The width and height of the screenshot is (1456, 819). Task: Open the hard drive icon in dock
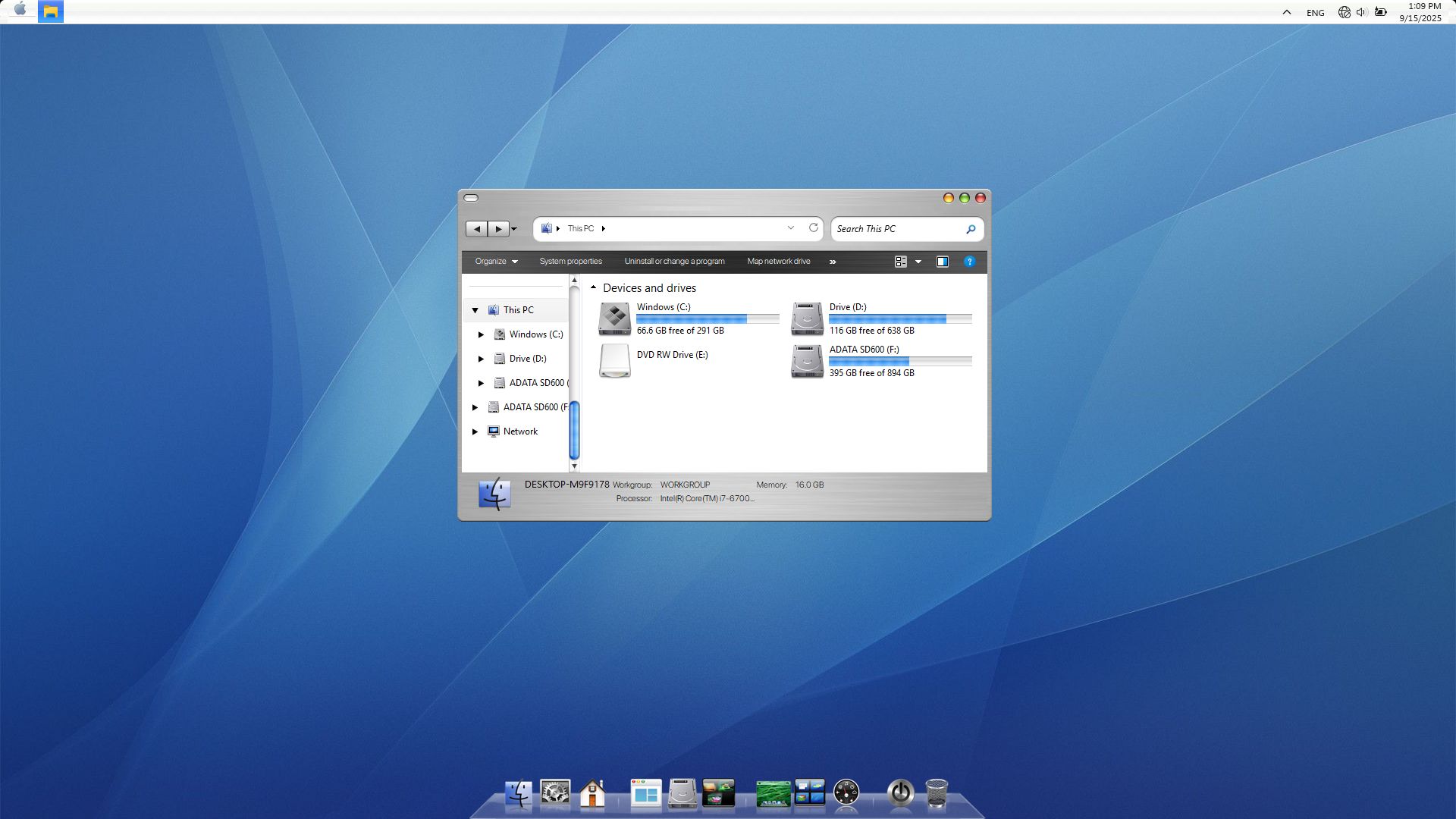[x=682, y=793]
